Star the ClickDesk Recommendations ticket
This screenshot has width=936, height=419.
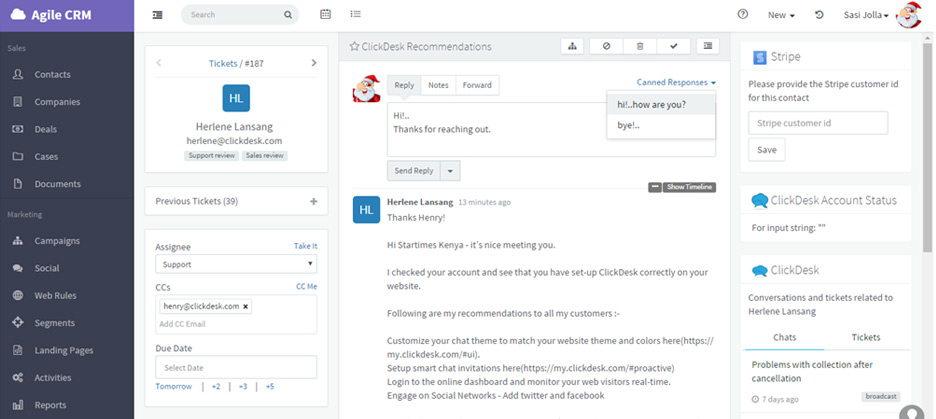click(354, 46)
